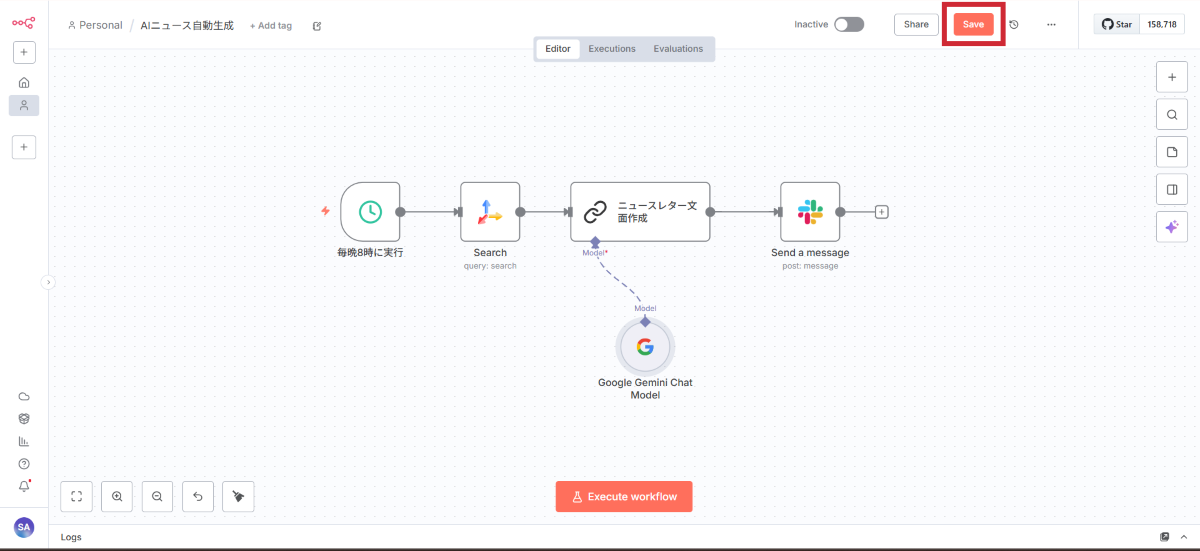The width and height of the screenshot is (1200, 551).
Task: Fit workflow to view
Action: pyautogui.click(x=77, y=496)
